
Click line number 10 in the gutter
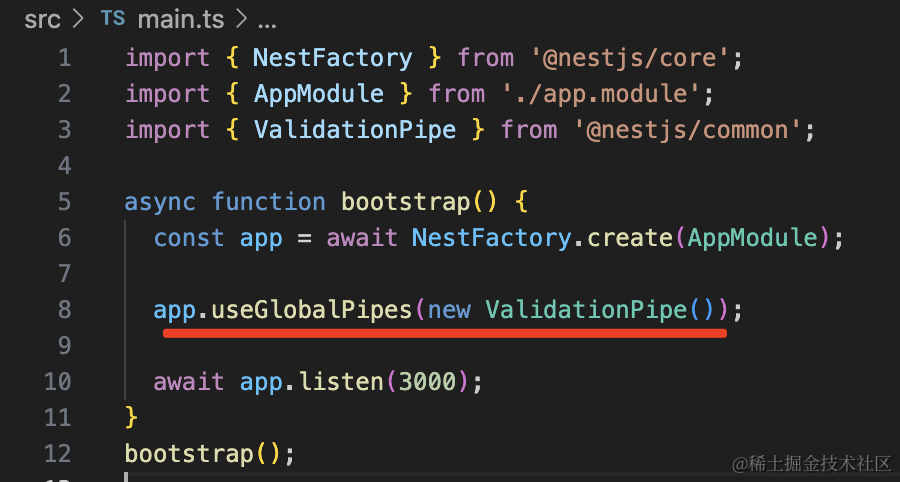pyautogui.click(x=58, y=382)
